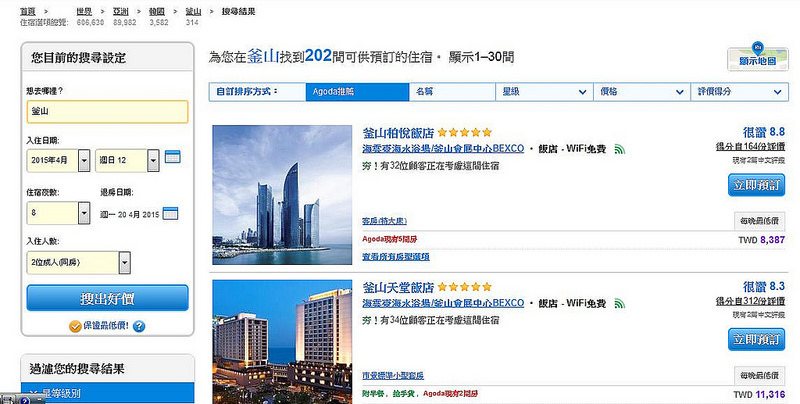The image size is (800, 404).
Task: Open the 市景標準小型套房 room link
Action: tap(393, 375)
